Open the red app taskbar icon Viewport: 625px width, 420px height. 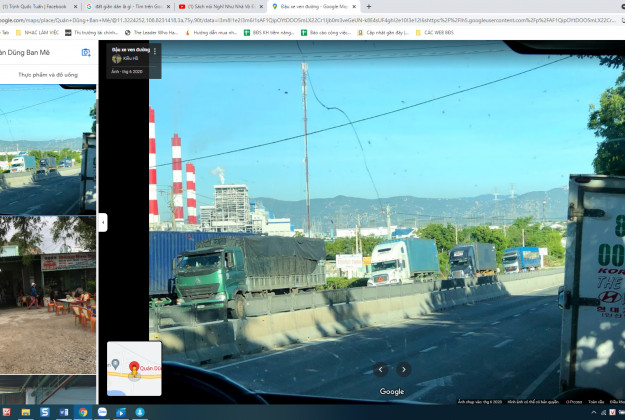point(6,412)
